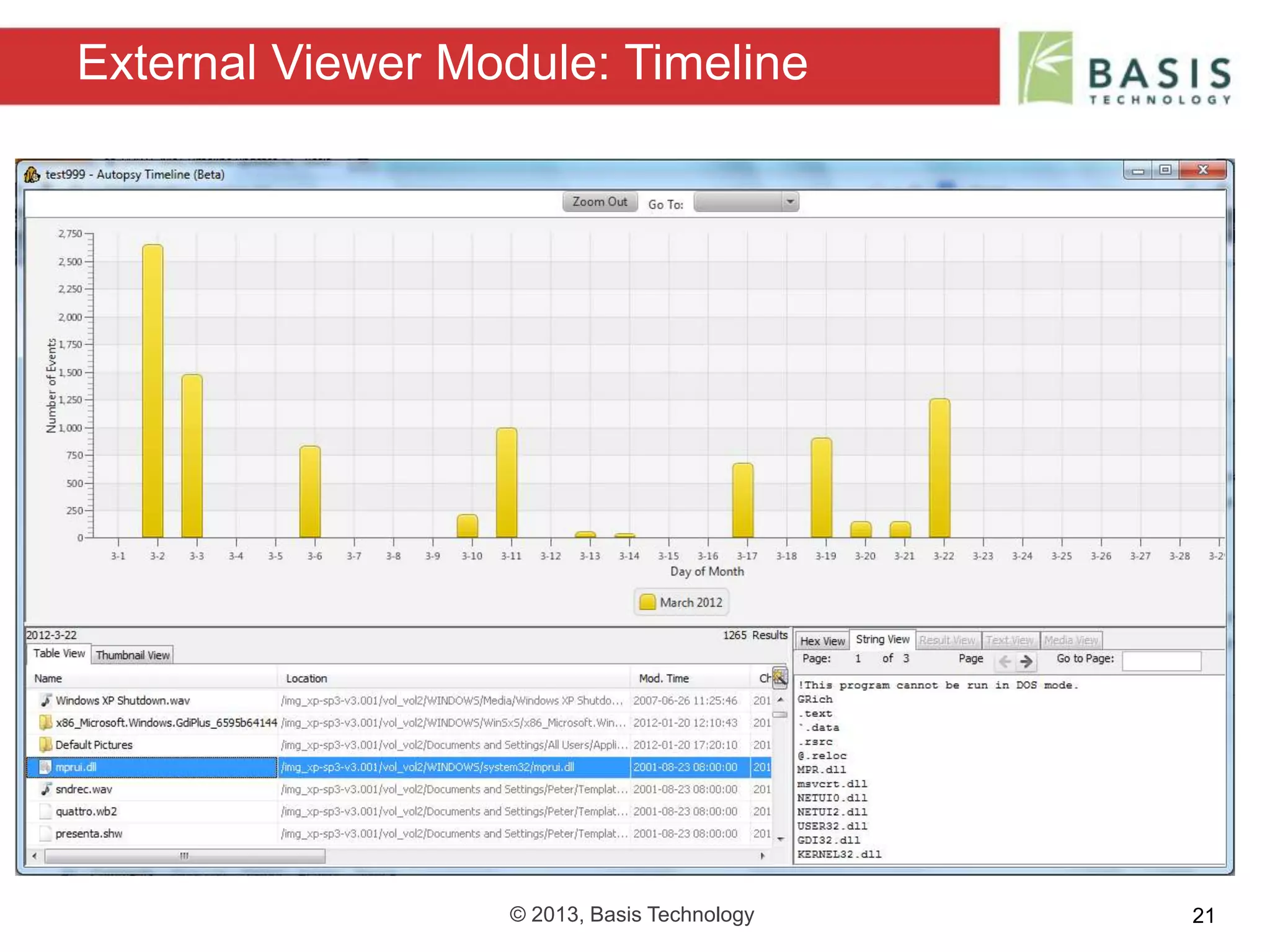Close the Autopsy Timeline window
The image size is (1270, 952).
point(1203,170)
